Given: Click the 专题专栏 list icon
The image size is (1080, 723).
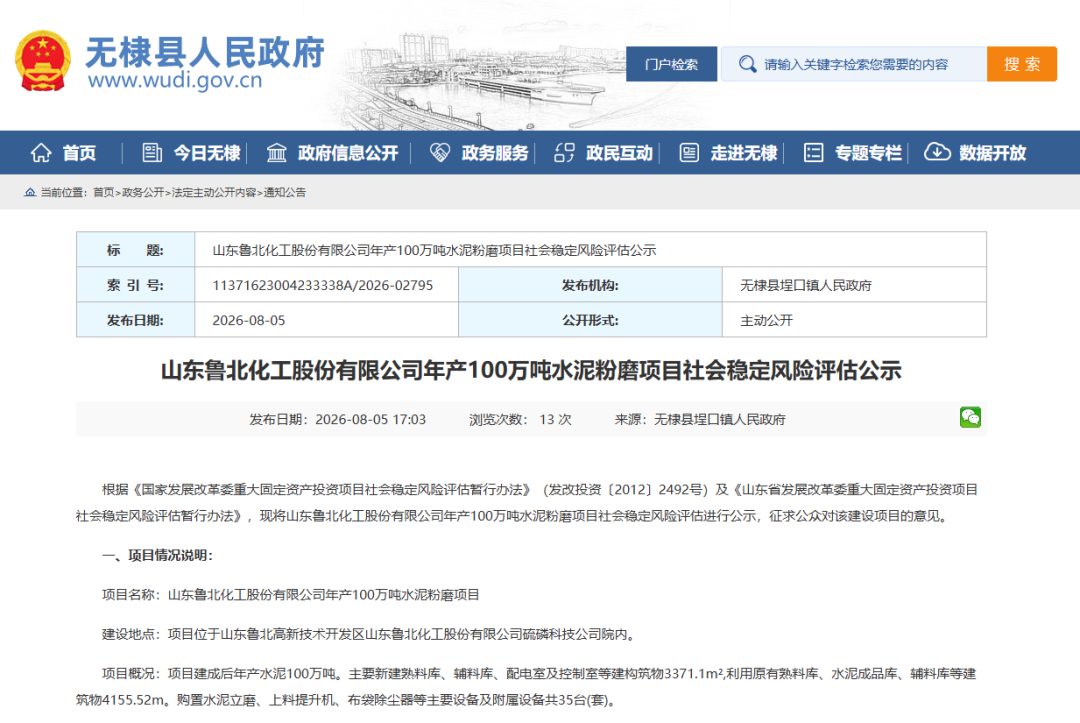Looking at the screenshot, I should point(813,153).
